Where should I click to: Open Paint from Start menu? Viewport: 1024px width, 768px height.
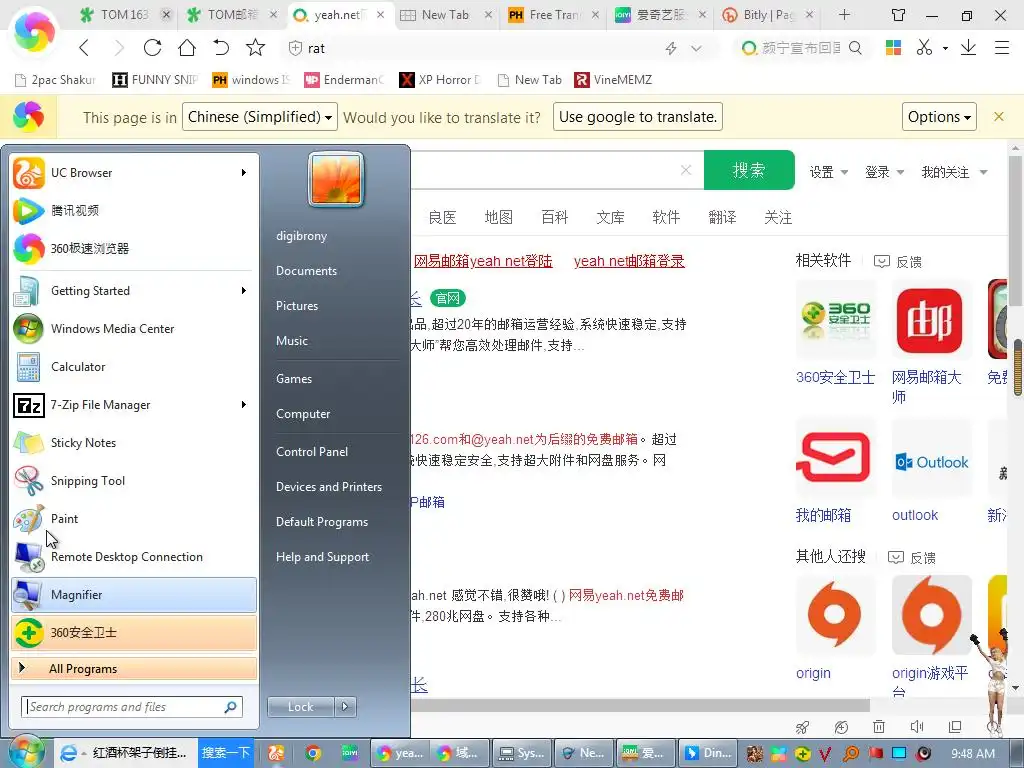[x=134, y=519]
